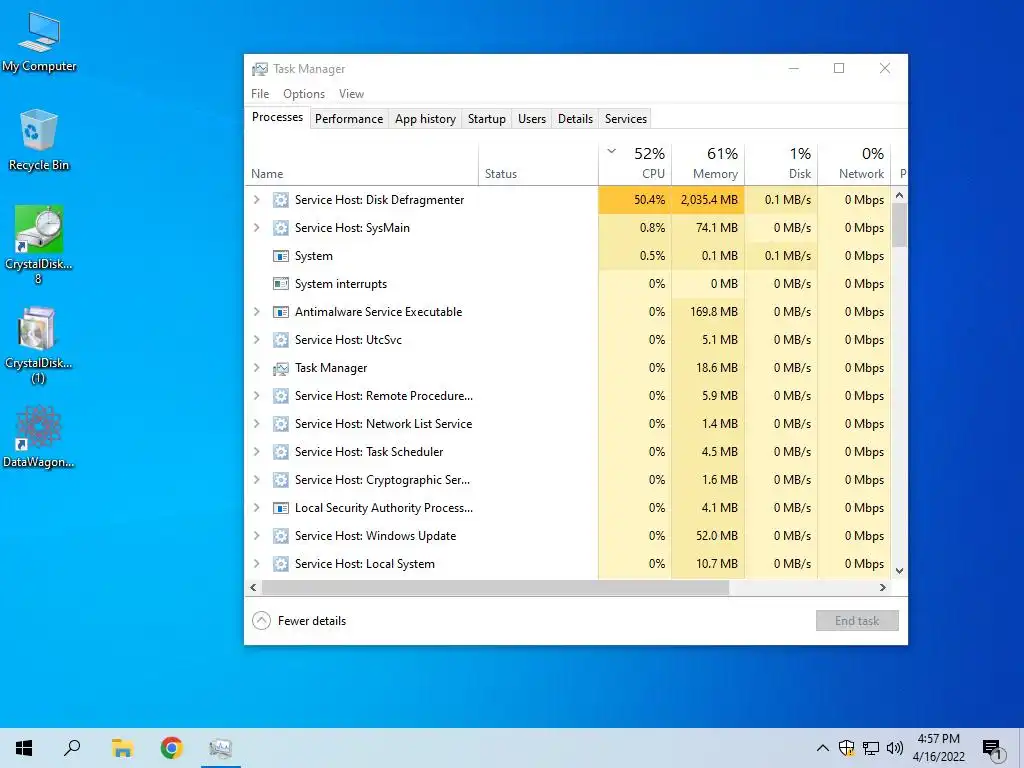Switch to the Users tab
1024x768 pixels.
(532, 119)
